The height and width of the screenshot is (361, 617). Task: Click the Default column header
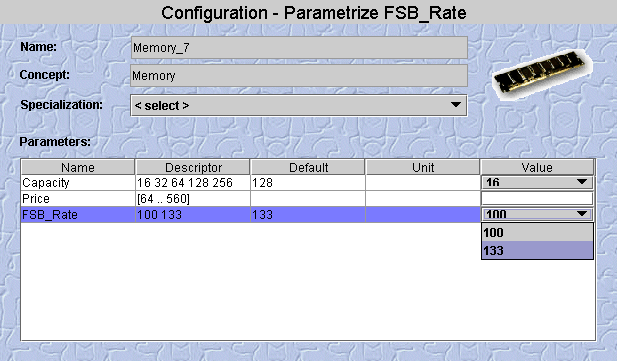308,167
